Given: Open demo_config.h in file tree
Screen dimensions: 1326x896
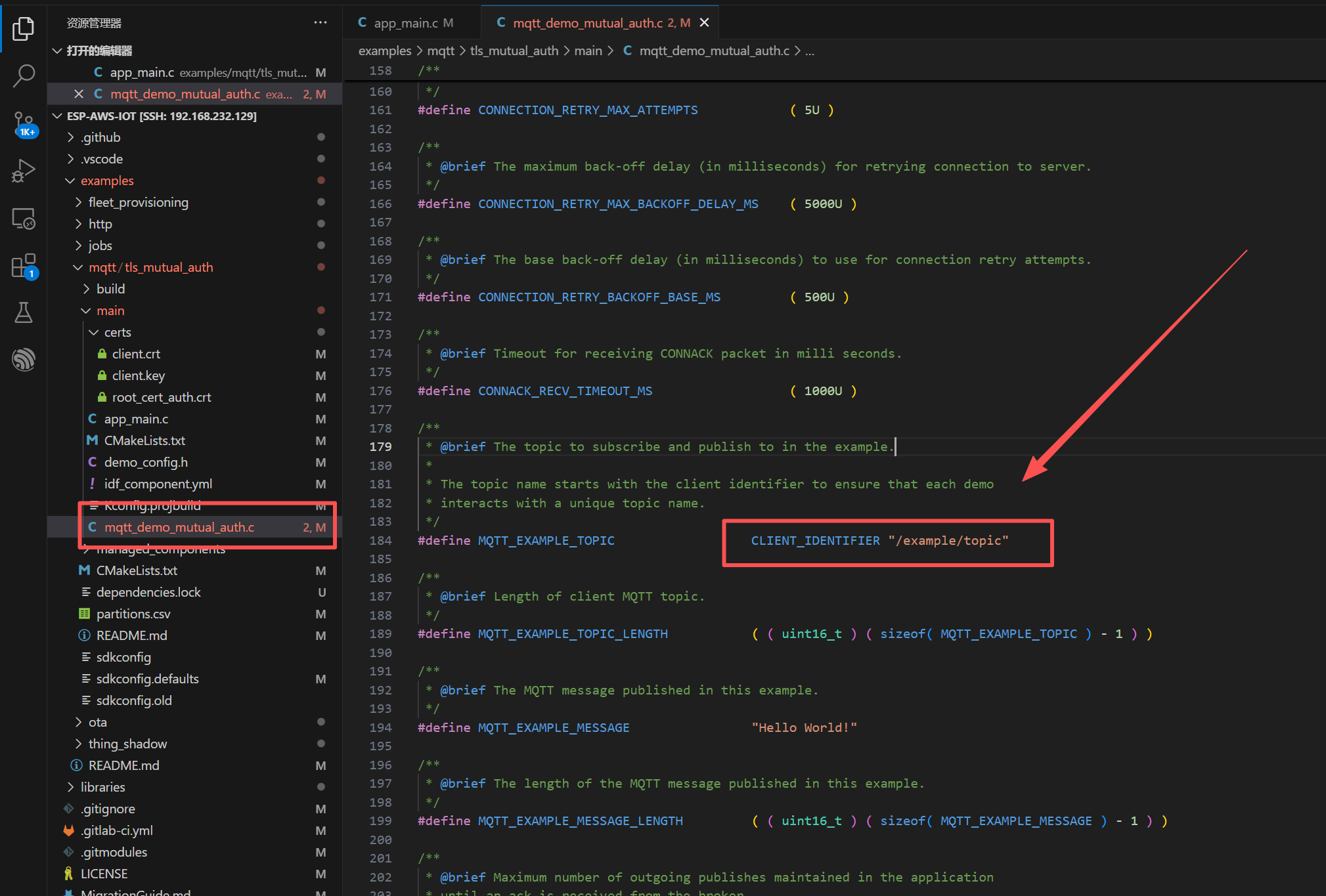Looking at the screenshot, I should [146, 462].
